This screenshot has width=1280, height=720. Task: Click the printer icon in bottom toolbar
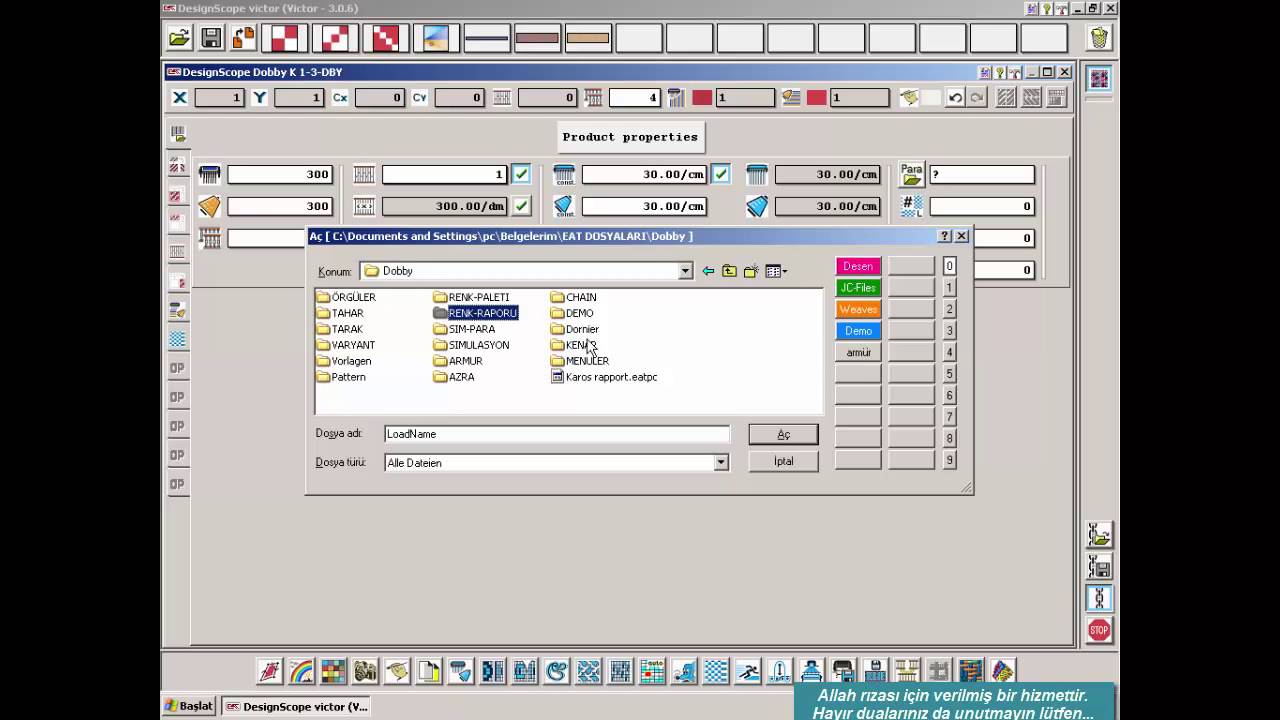click(x=843, y=671)
